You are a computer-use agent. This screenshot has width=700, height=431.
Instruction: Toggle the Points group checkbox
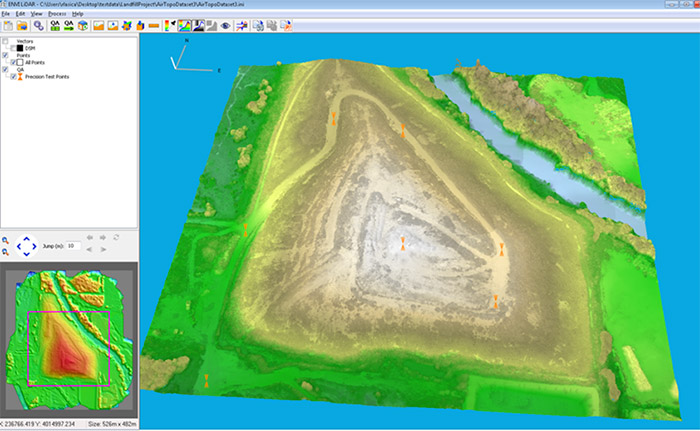coord(5,55)
